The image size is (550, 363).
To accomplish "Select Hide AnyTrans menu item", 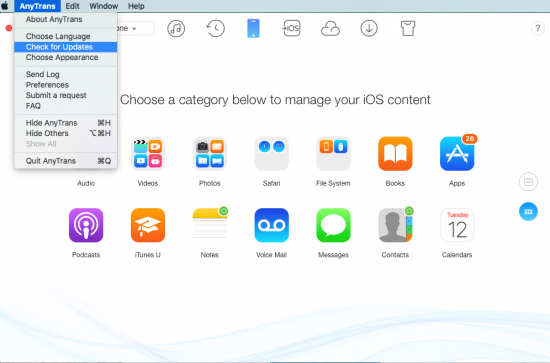I will [x=66, y=123].
